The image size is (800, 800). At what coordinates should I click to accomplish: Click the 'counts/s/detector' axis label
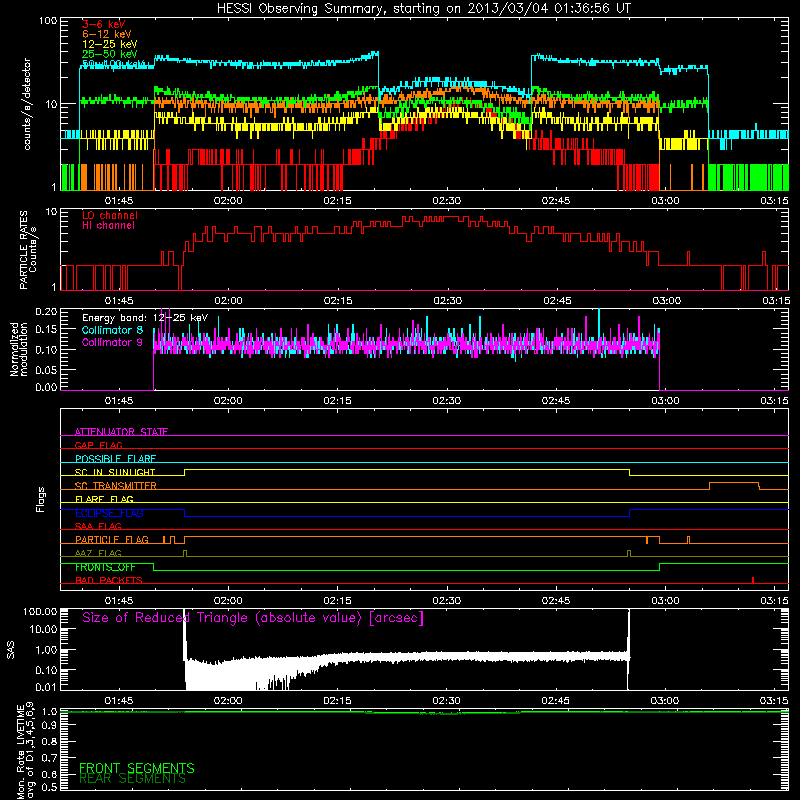tap(27, 104)
